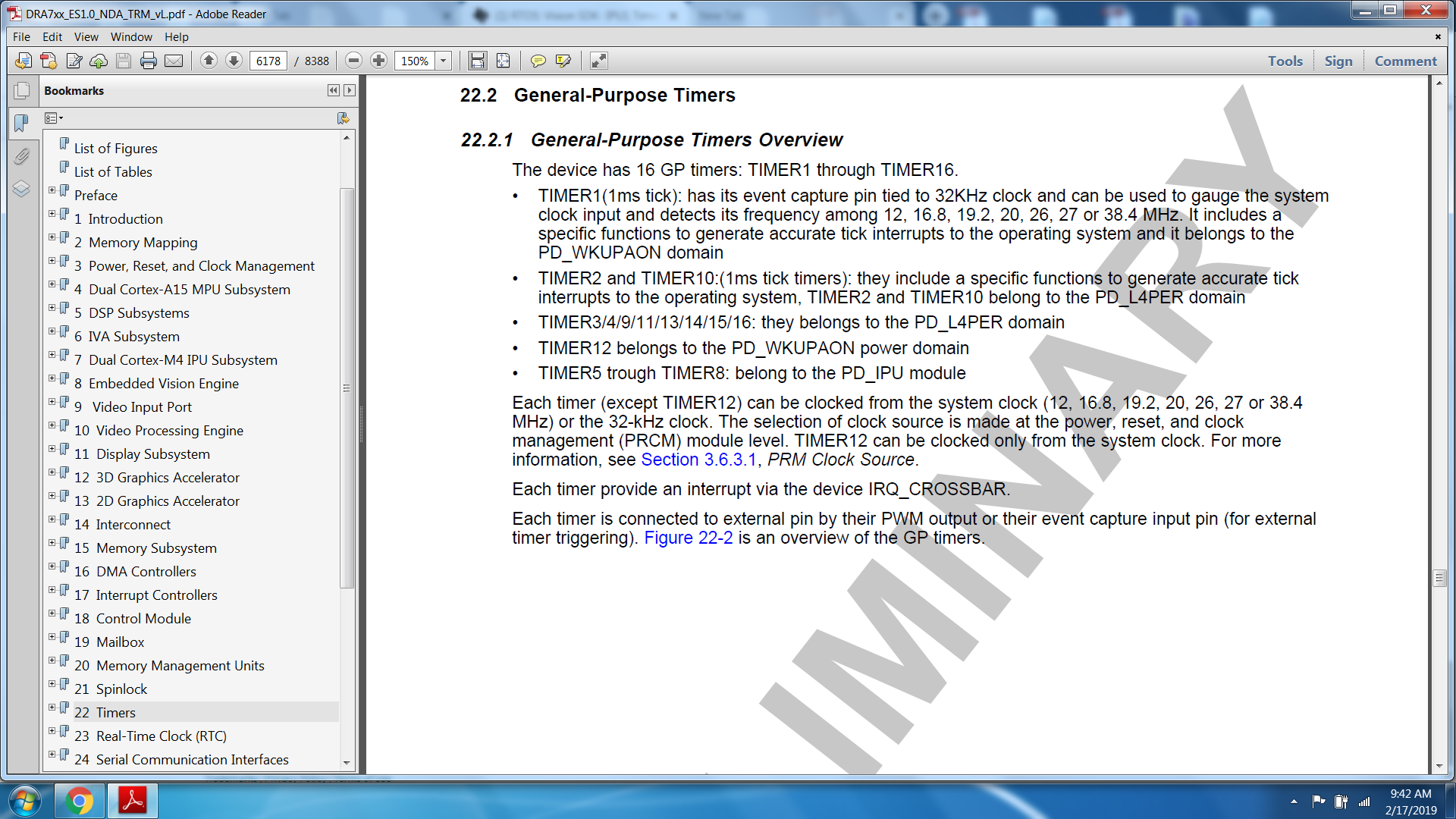The height and width of the screenshot is (819, 1456).
Task: Open the bookmarks options menu dropdown
Action: click(54, 118)
